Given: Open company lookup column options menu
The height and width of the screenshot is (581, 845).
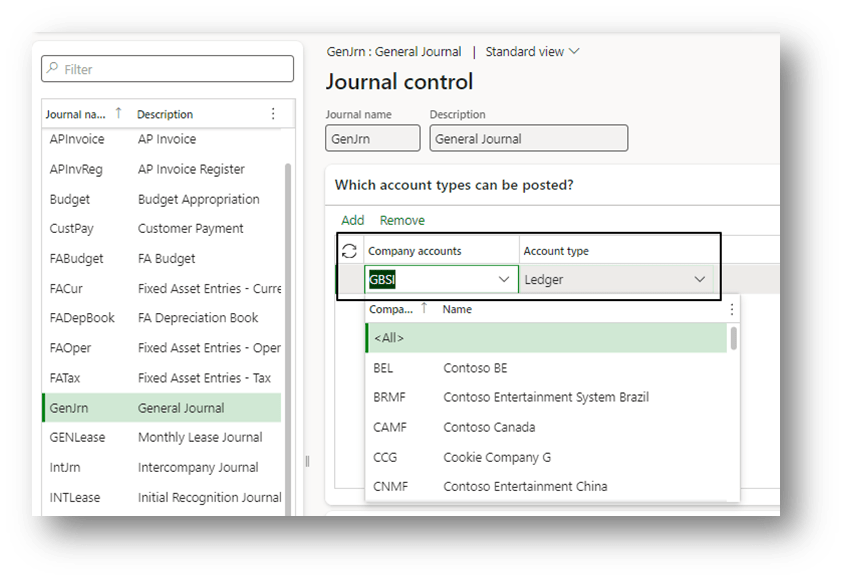Looking at the screenshot, I should point(731,310).
